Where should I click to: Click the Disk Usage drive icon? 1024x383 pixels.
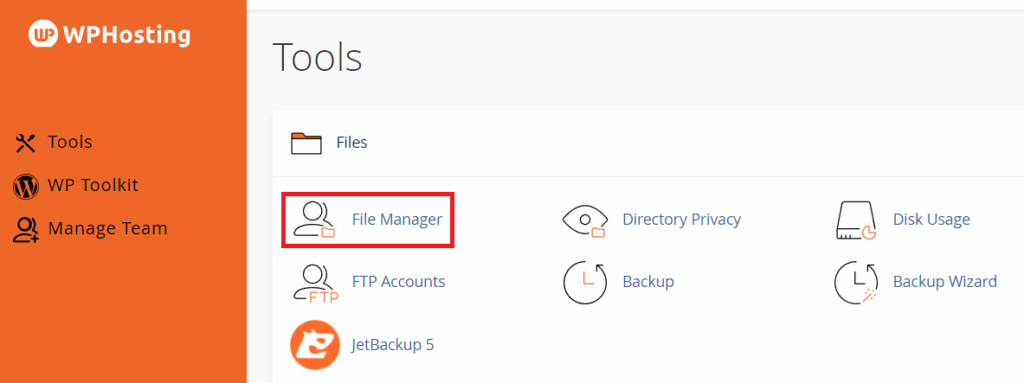pyautogui.click(x=856, y=221)
